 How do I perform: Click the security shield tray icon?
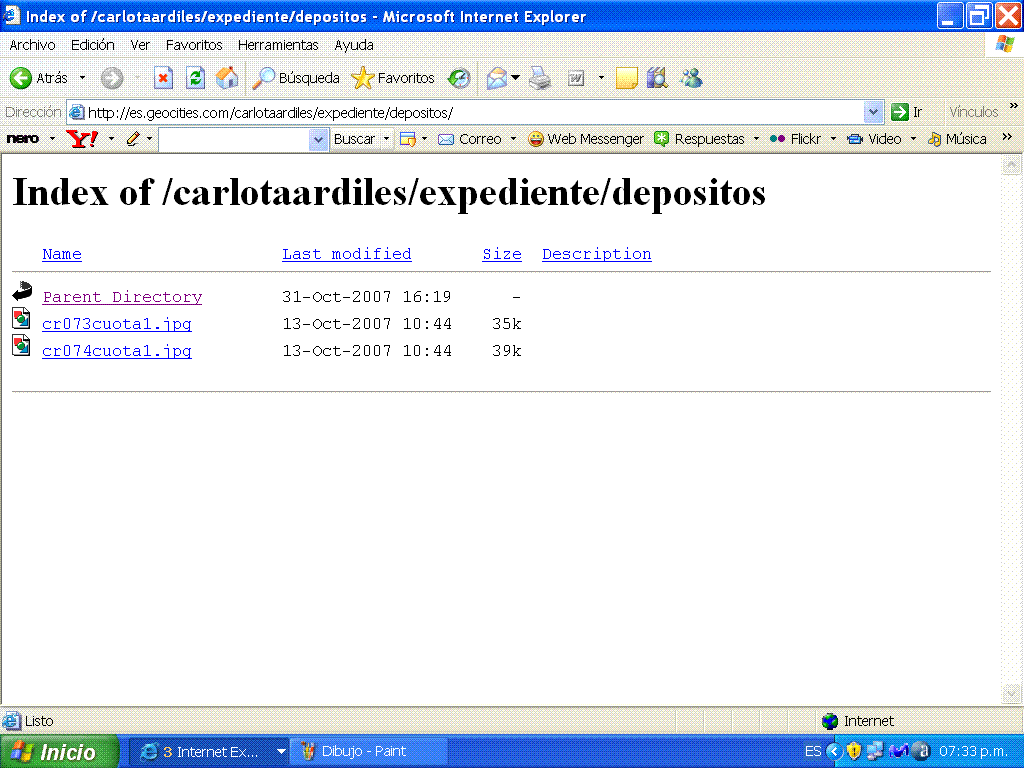[x=853, y=751]
